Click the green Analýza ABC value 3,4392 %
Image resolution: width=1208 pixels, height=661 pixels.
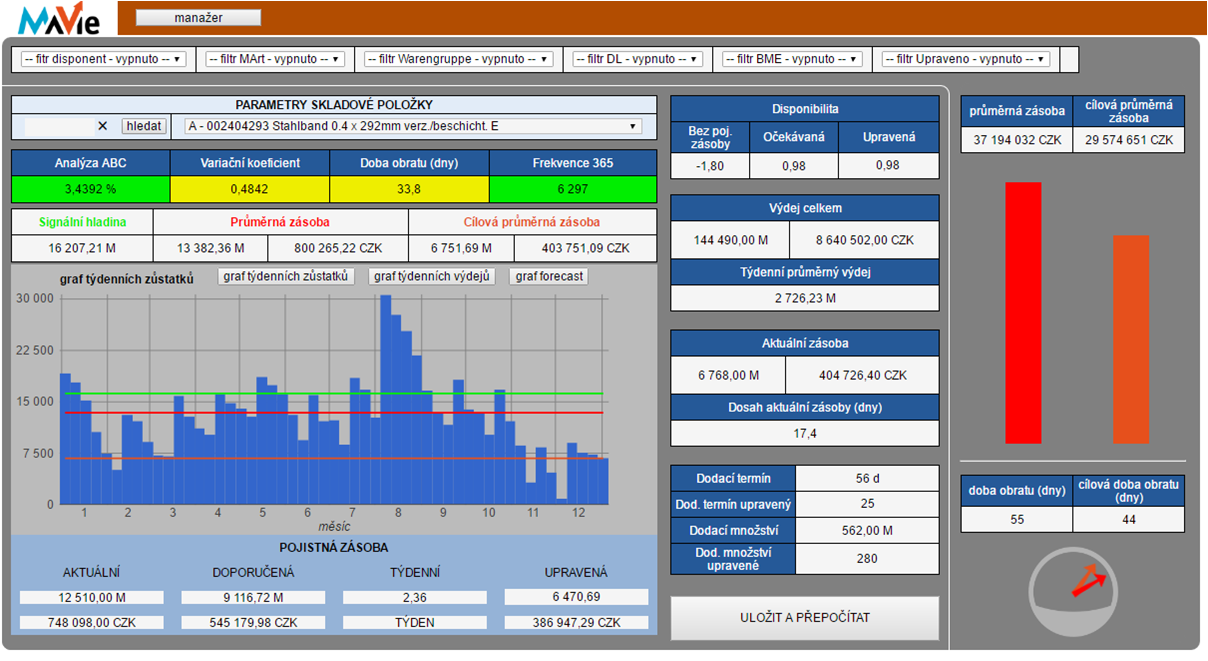(x=91, y=188)
